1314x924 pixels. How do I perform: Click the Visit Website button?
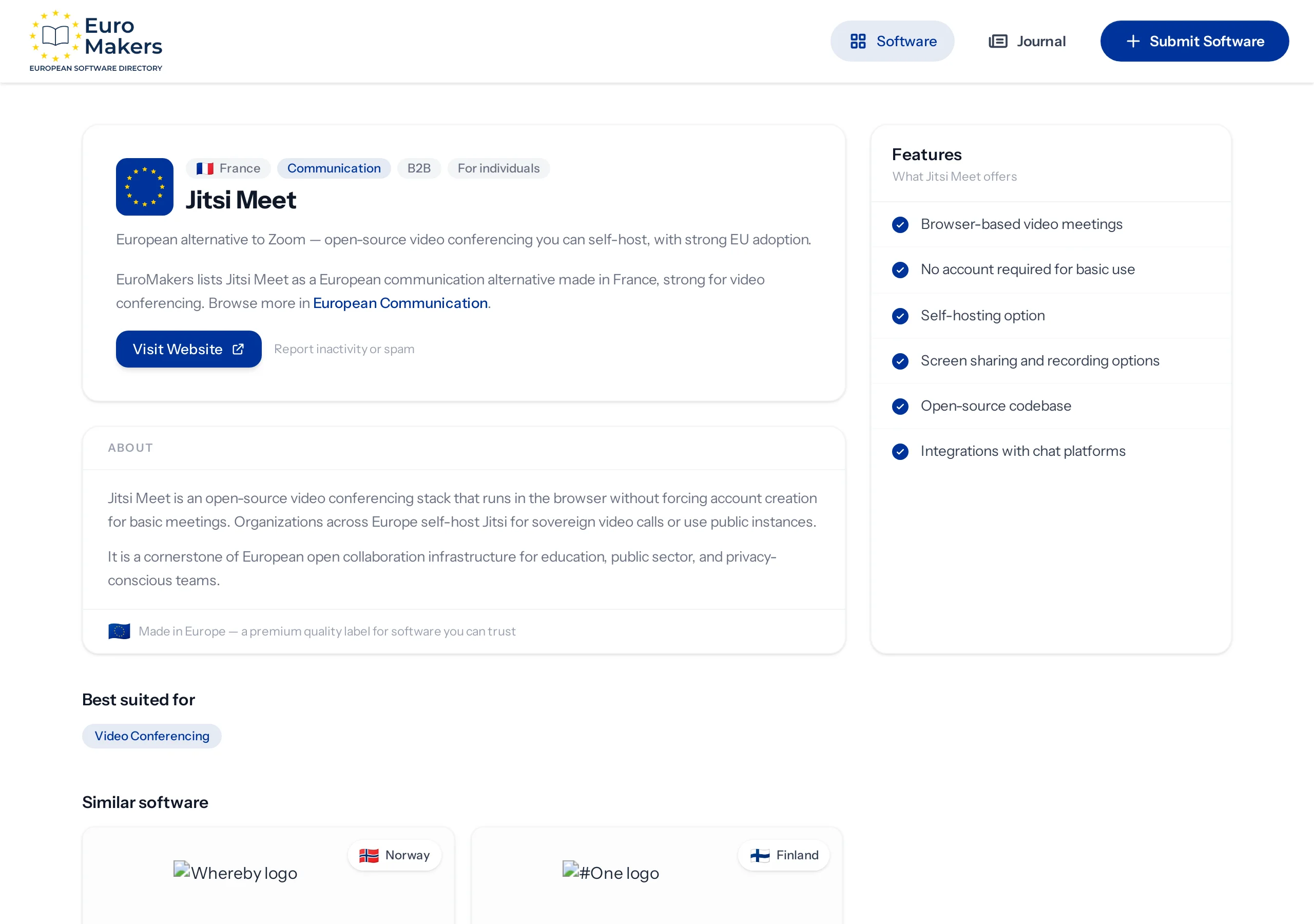[x=188, y=349]
